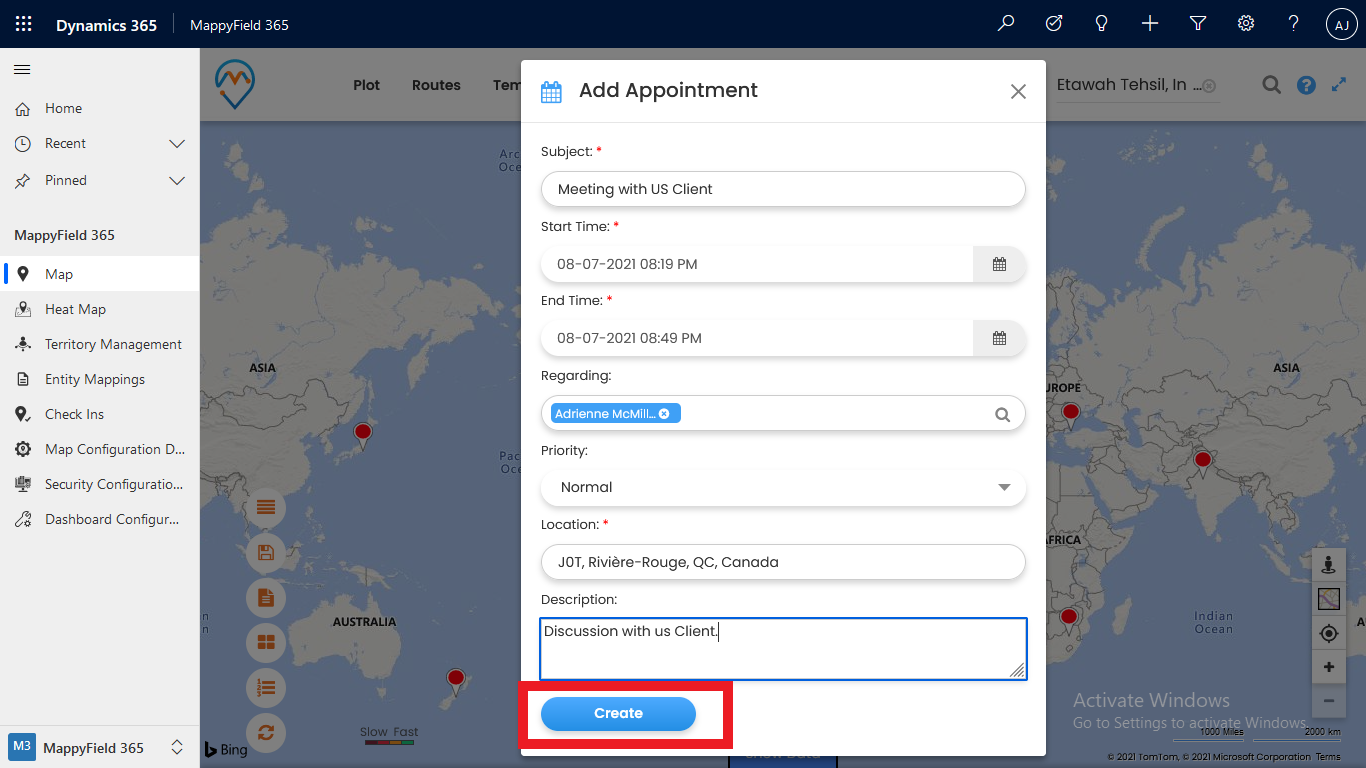Switch map type with the layer control
This screenshot has width=1366, height=768.
point(1329,599)
